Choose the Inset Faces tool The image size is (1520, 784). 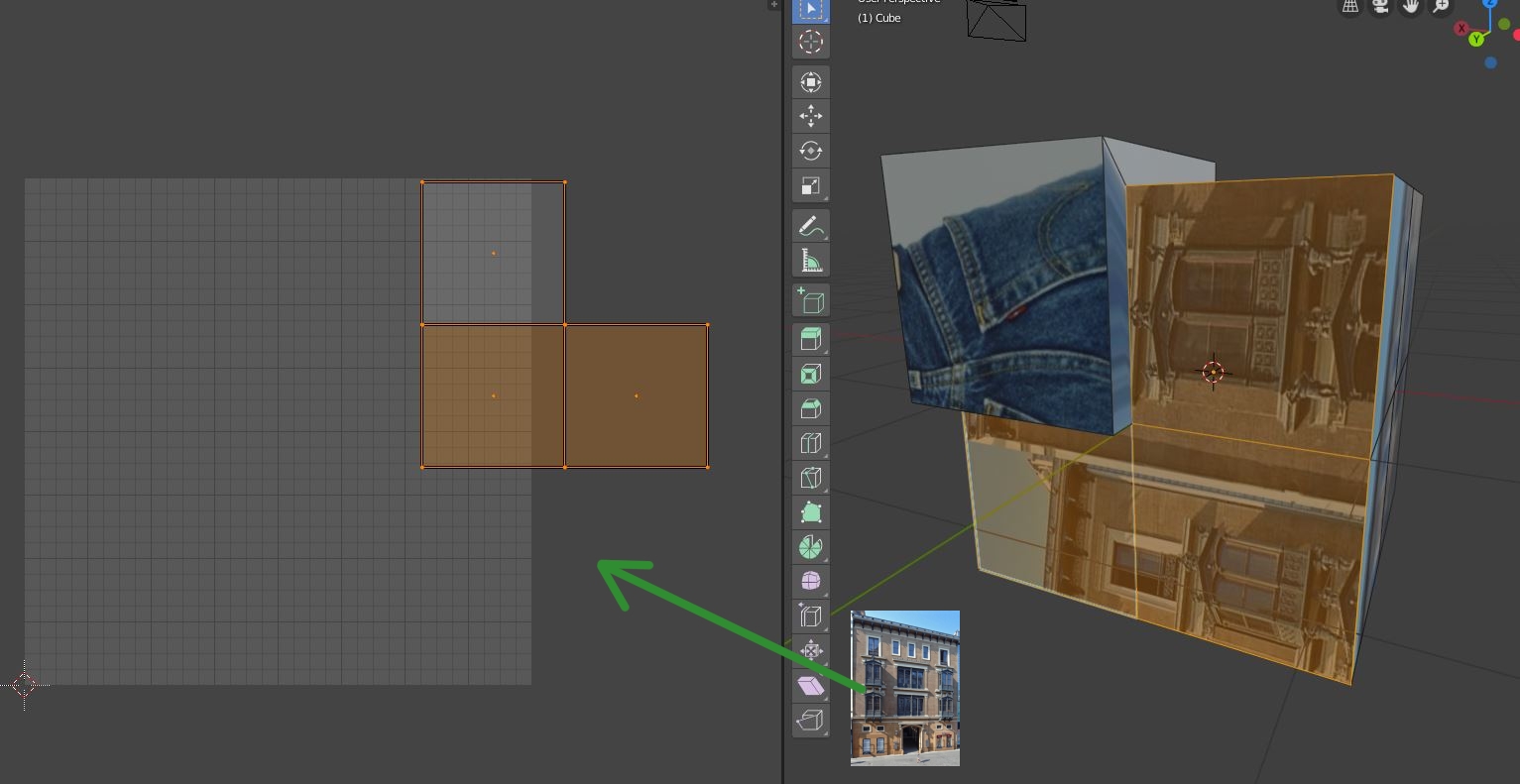click(811, 374)
